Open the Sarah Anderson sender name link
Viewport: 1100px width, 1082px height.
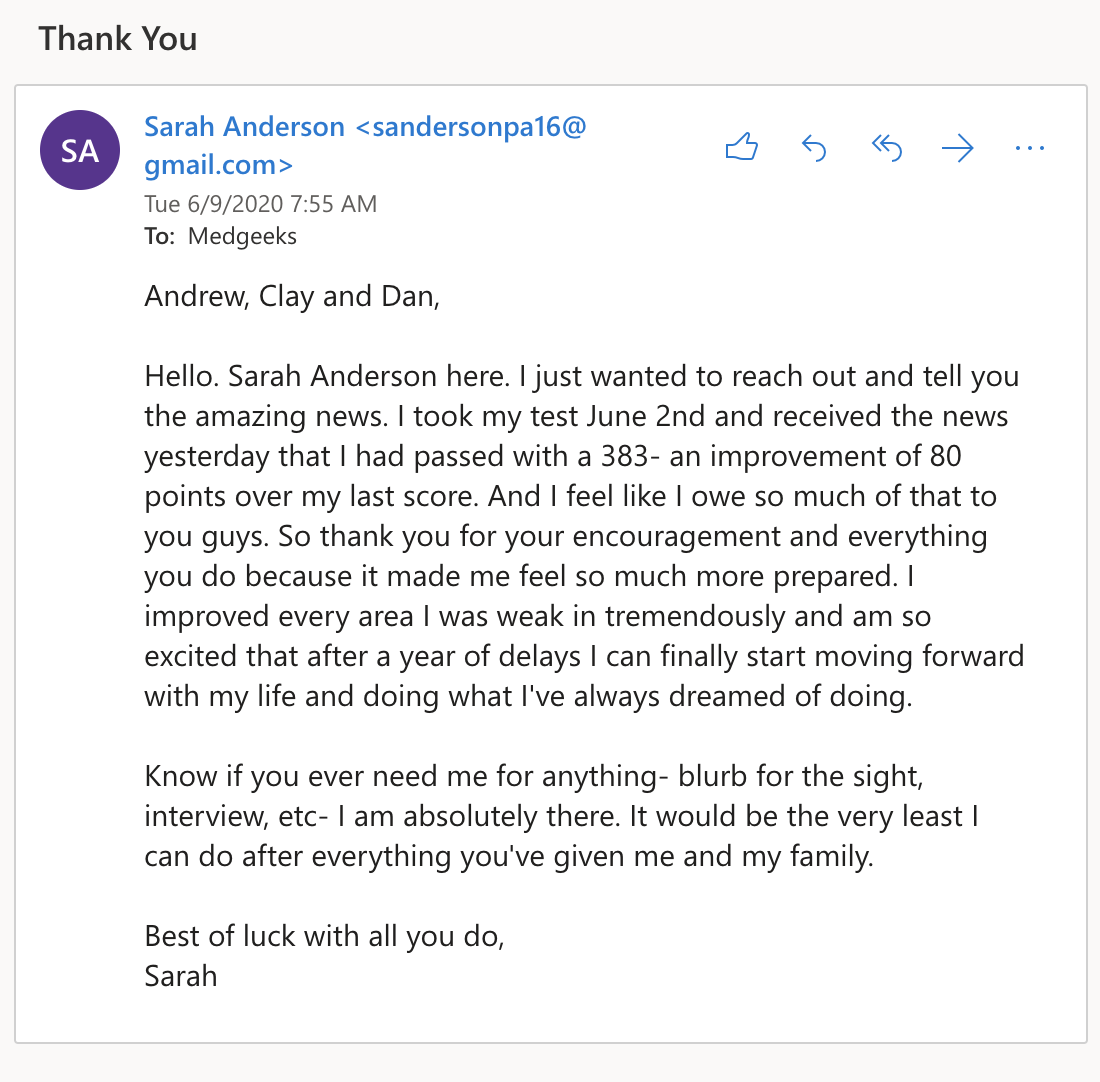coord(245,127)
